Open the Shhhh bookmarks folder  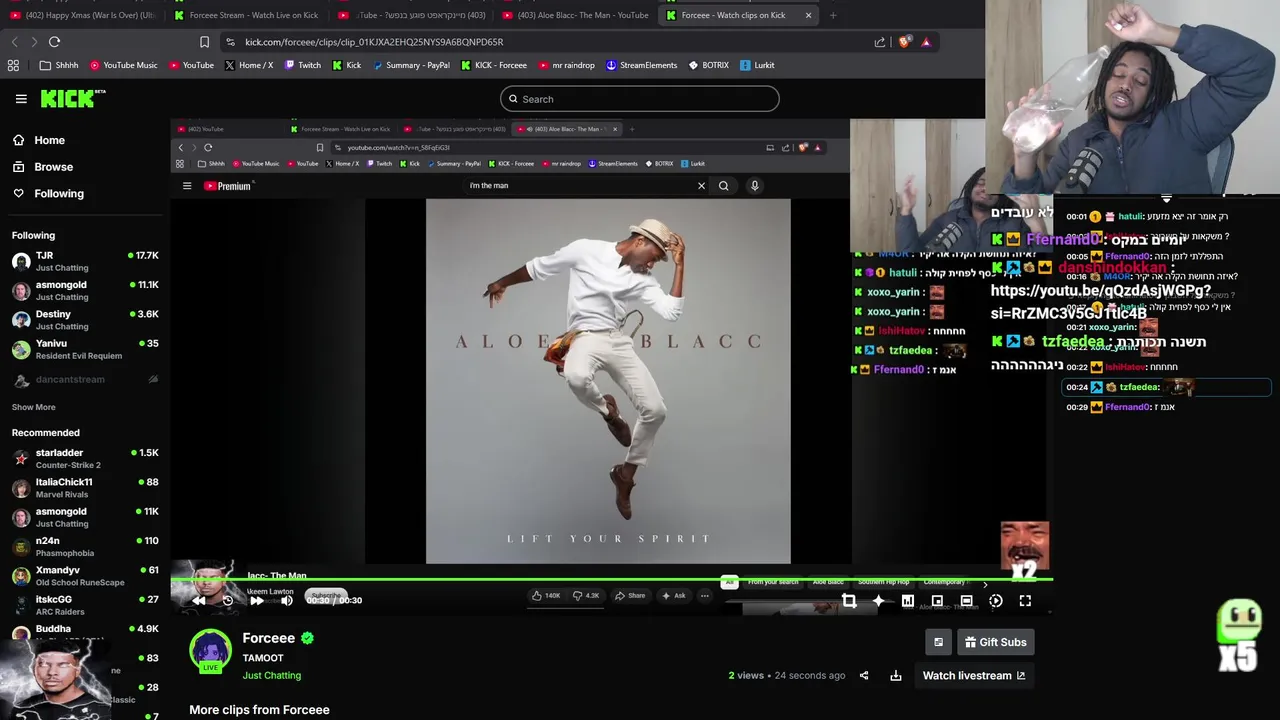pyautogui.click(x=59, y=65)
